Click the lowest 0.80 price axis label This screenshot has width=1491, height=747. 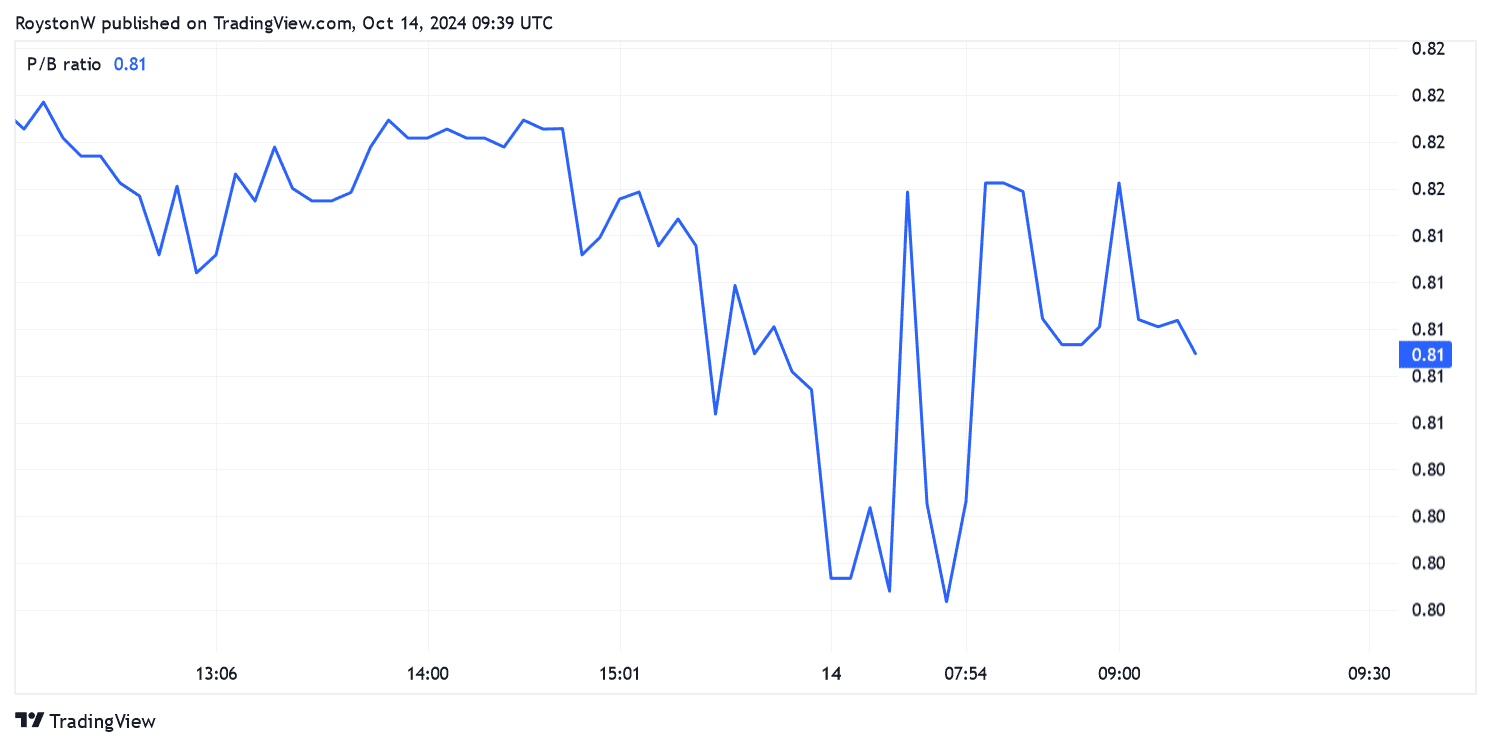coord(1426,610)
